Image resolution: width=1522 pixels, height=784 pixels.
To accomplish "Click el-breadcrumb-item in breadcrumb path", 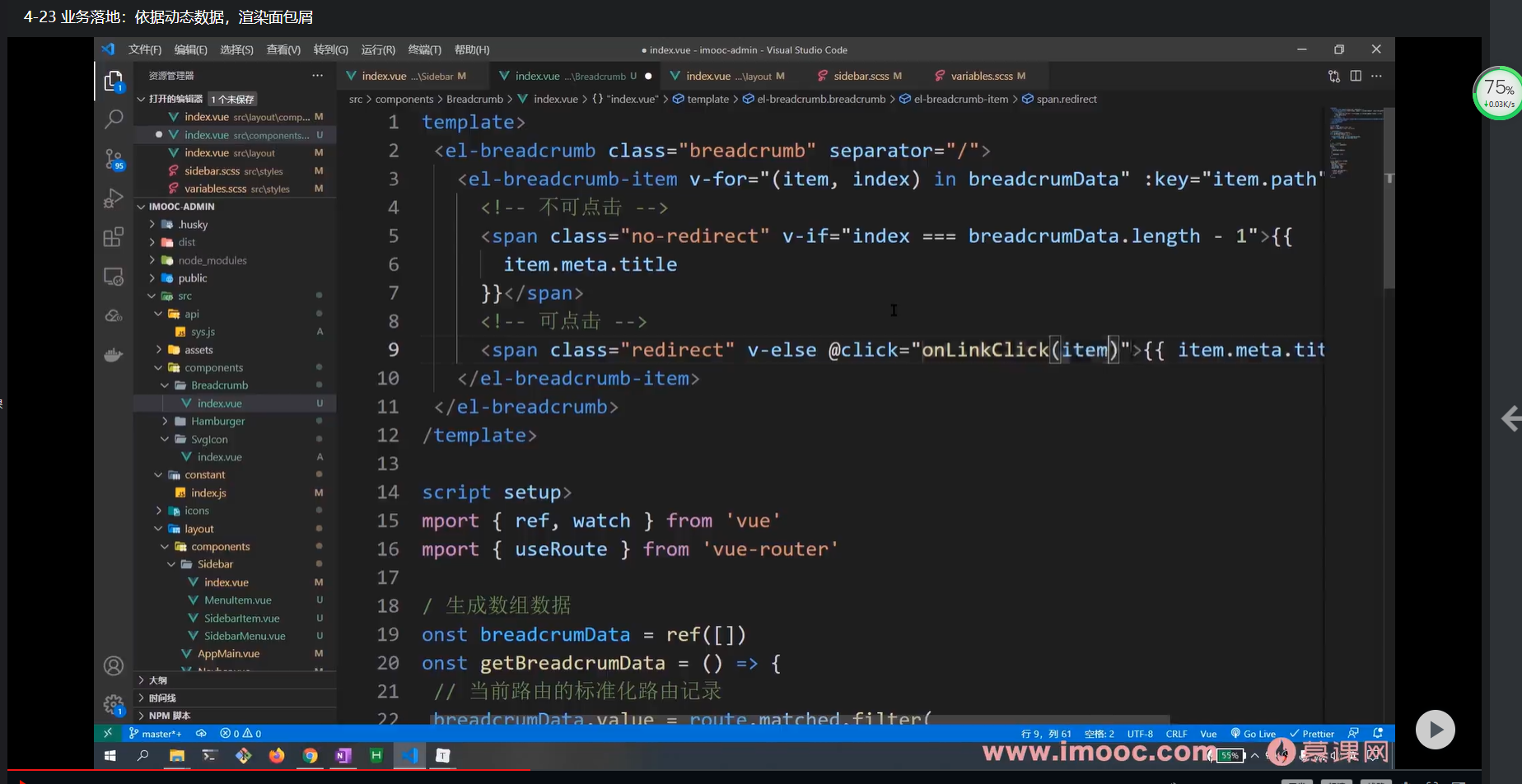I will point(960,99).
